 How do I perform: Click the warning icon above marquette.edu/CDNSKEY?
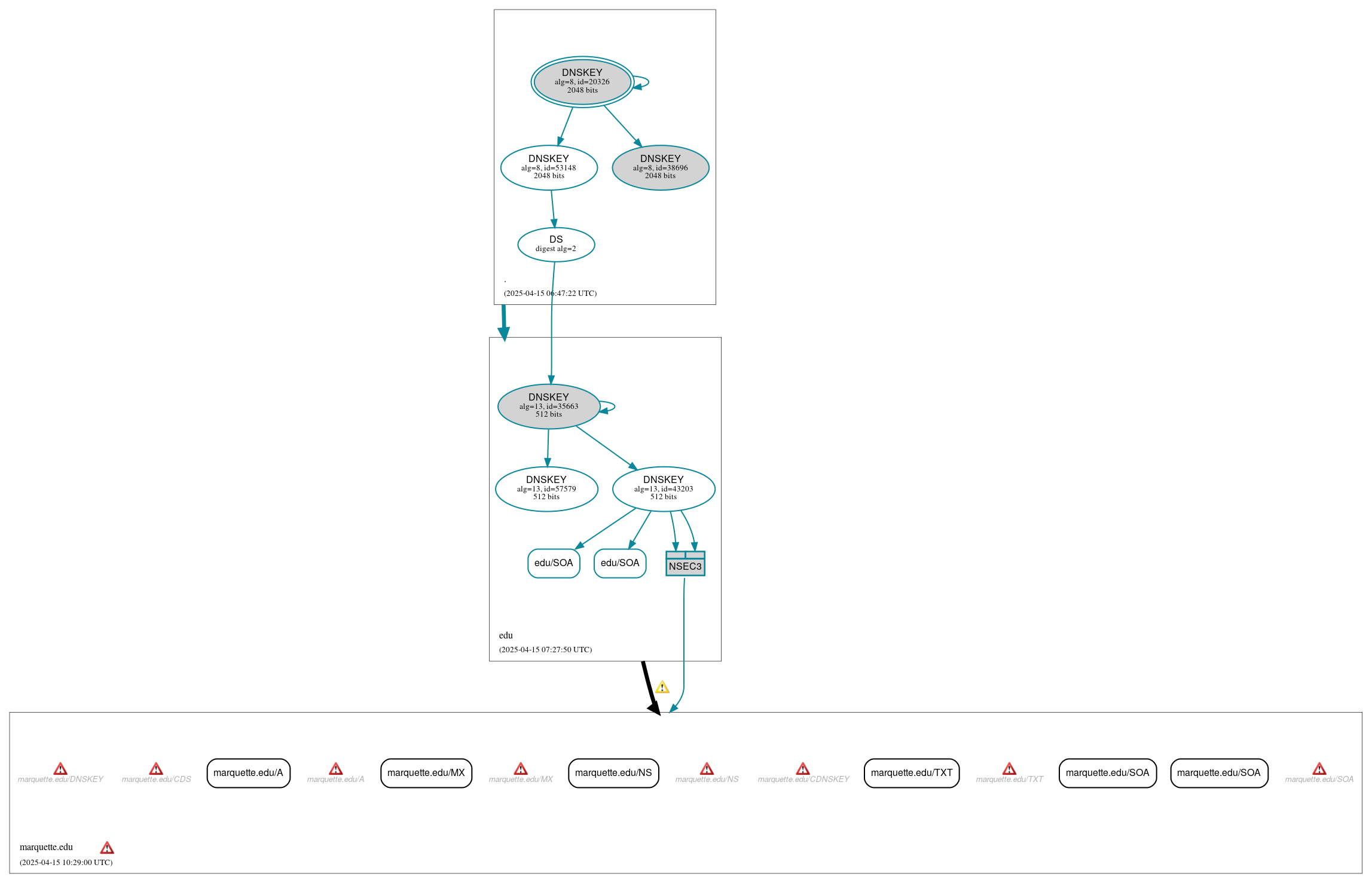[x=803, y=769]
